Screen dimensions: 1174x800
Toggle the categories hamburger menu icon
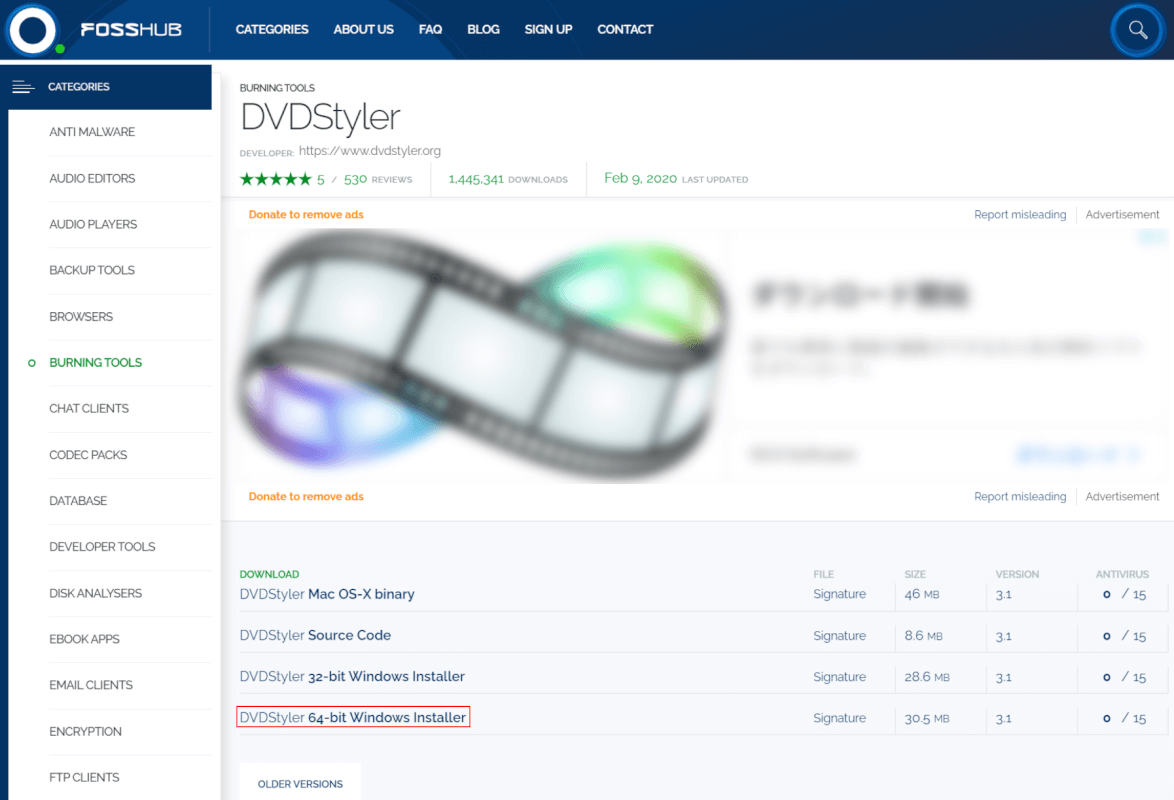[x=23, y=87]
